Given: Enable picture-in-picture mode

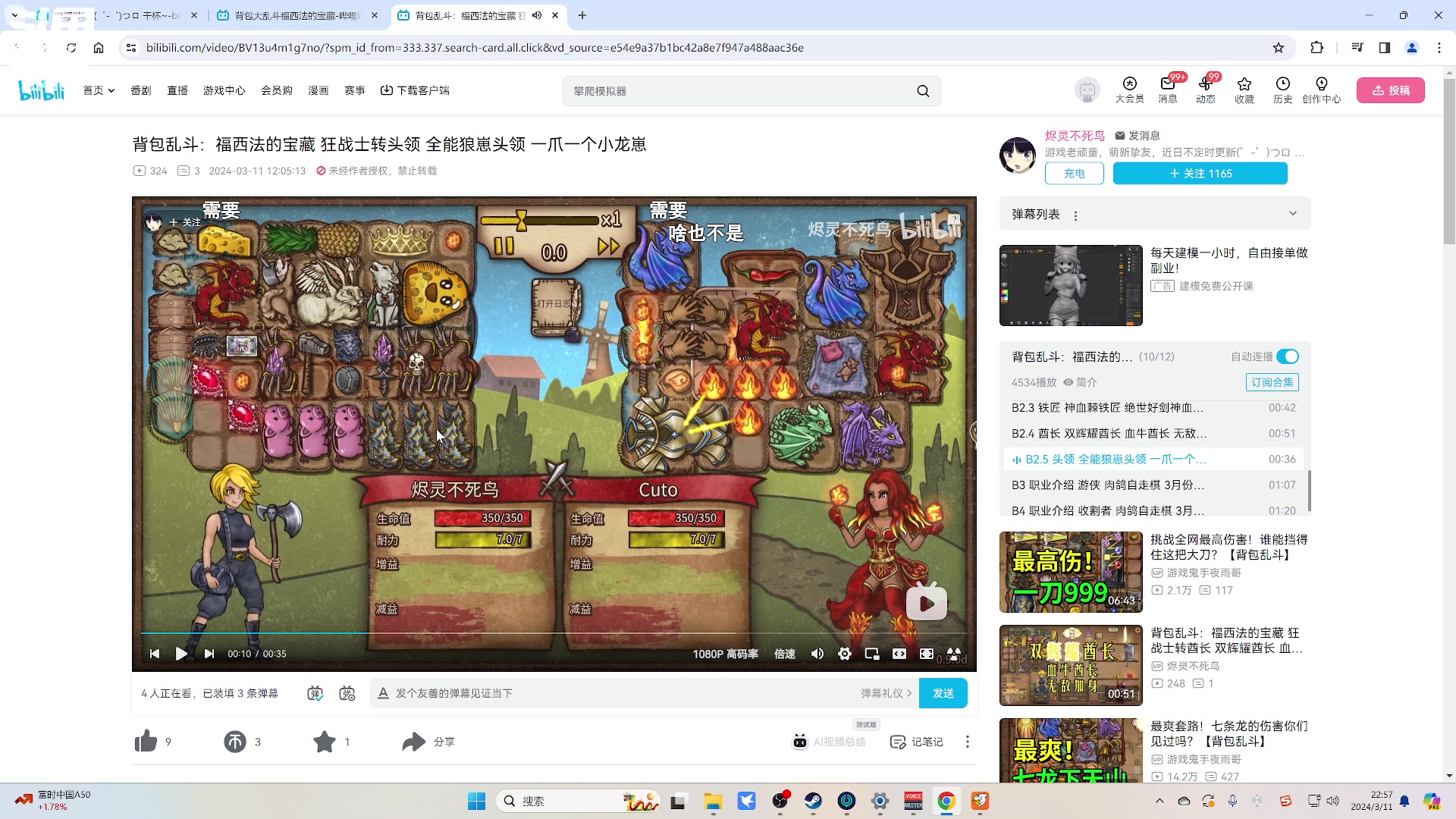Looking at the screenshot, I should click(872, 654).
